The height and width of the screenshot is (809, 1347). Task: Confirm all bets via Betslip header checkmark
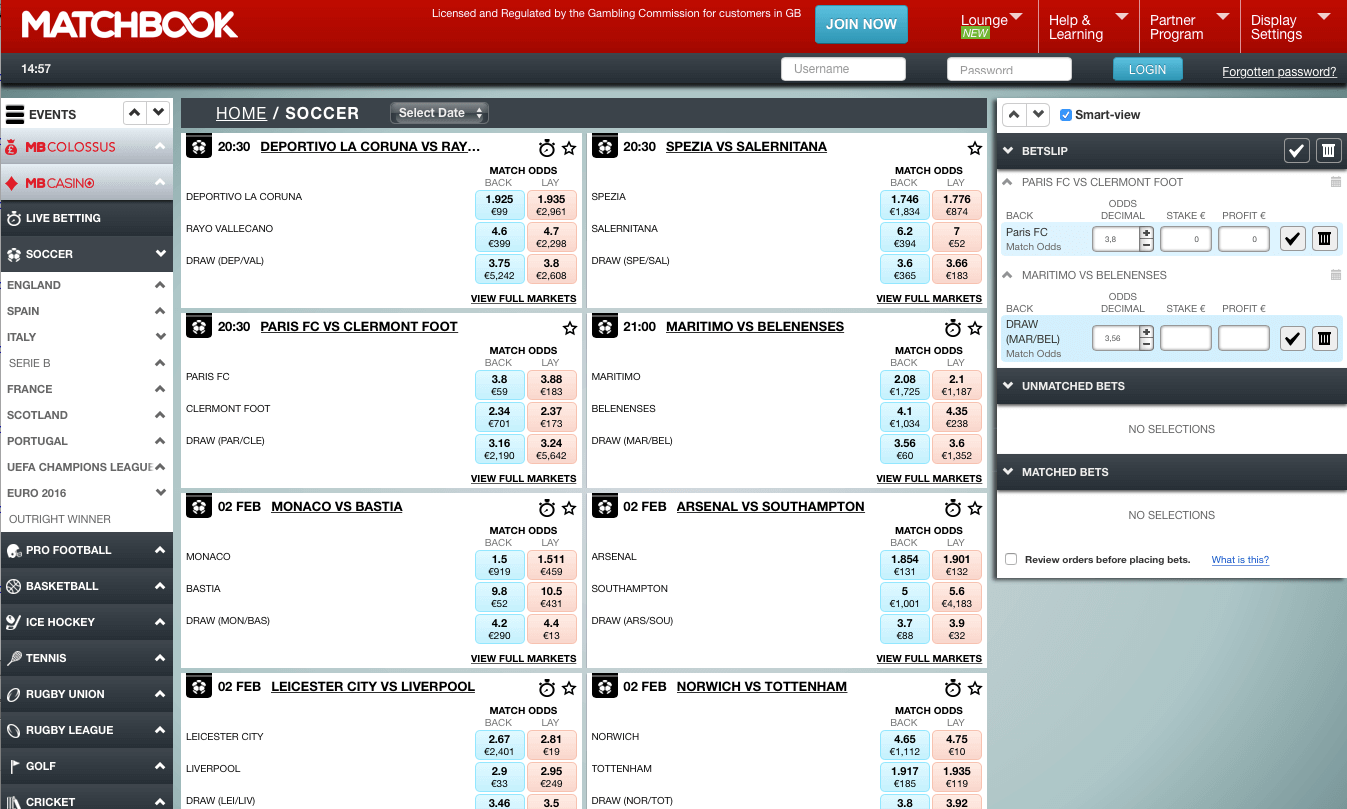pos(1297,151)
